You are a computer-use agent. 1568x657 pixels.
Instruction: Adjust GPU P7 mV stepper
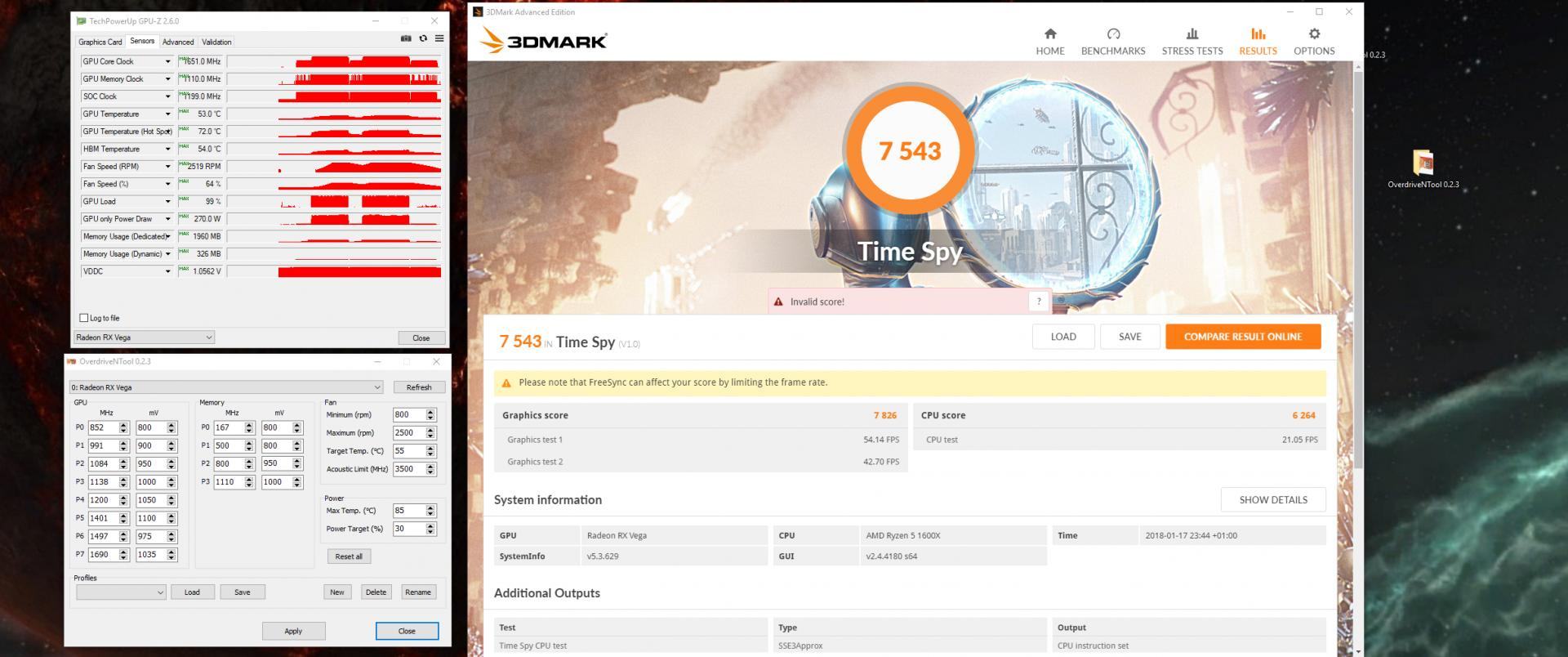[x=171, y=554]
